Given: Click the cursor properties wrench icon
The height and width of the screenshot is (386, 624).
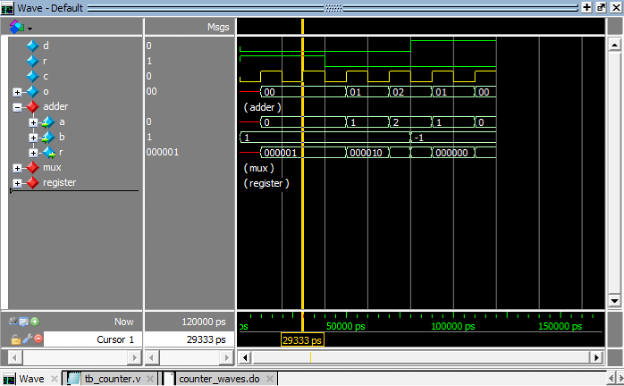Looking at the screenshot, I should 27,339.
